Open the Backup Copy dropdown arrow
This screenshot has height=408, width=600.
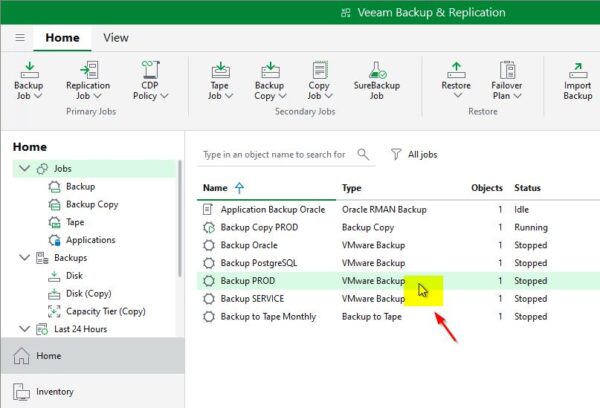(x=282, y=96)
